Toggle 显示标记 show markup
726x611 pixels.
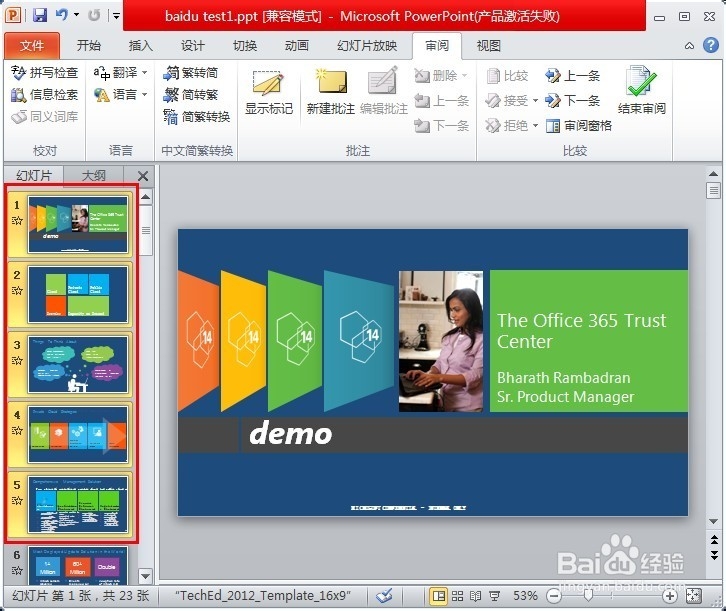(x=269, y=92)
